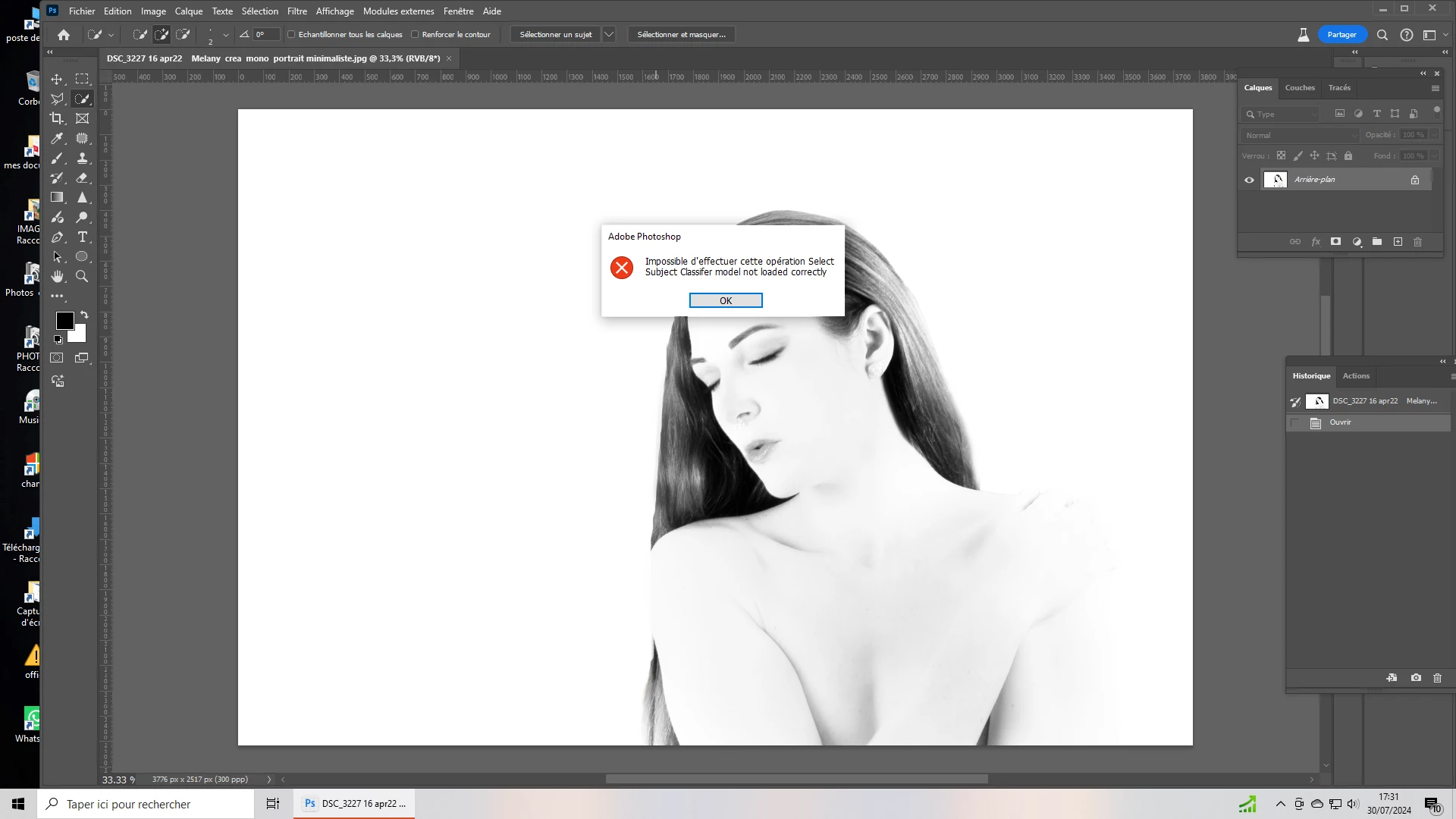The height and width of the screenshot is (819, 1456).
Task: Enable Echantillonner tous les calques checkbox
Action: 291,35
